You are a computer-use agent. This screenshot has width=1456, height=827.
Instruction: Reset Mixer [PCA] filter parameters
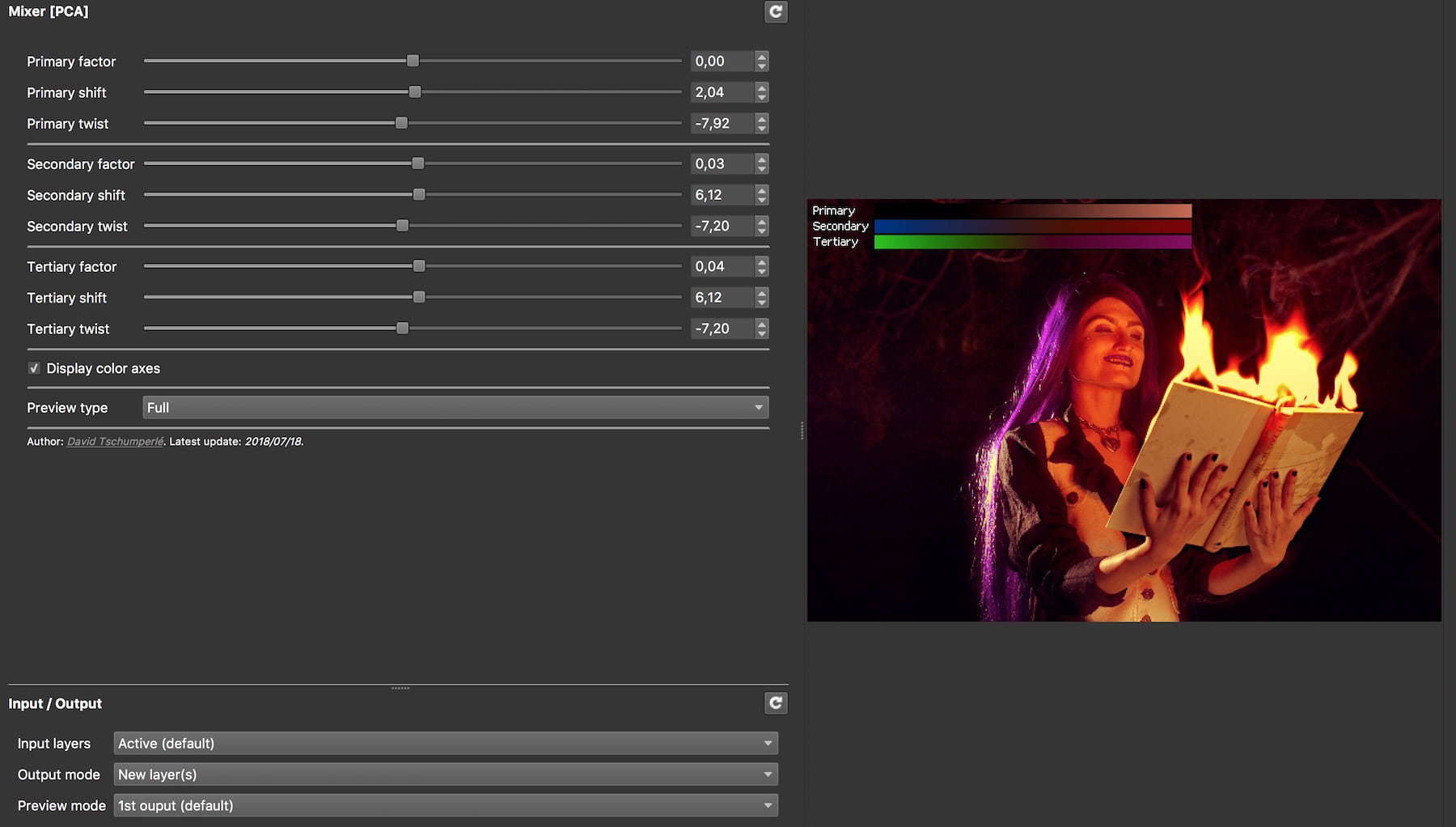point(775,12)
